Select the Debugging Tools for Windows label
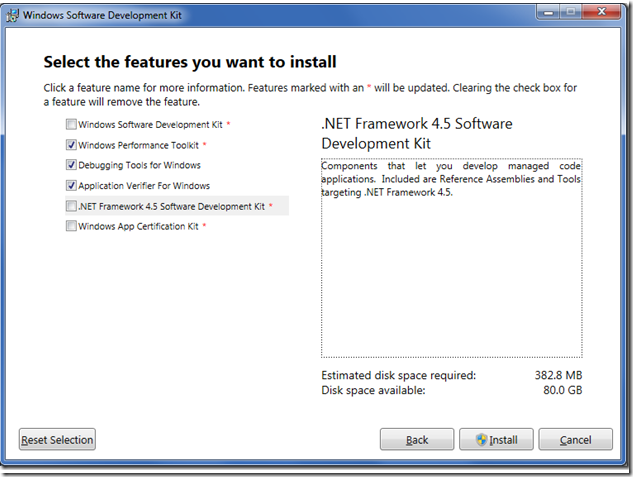 [139, 165]
